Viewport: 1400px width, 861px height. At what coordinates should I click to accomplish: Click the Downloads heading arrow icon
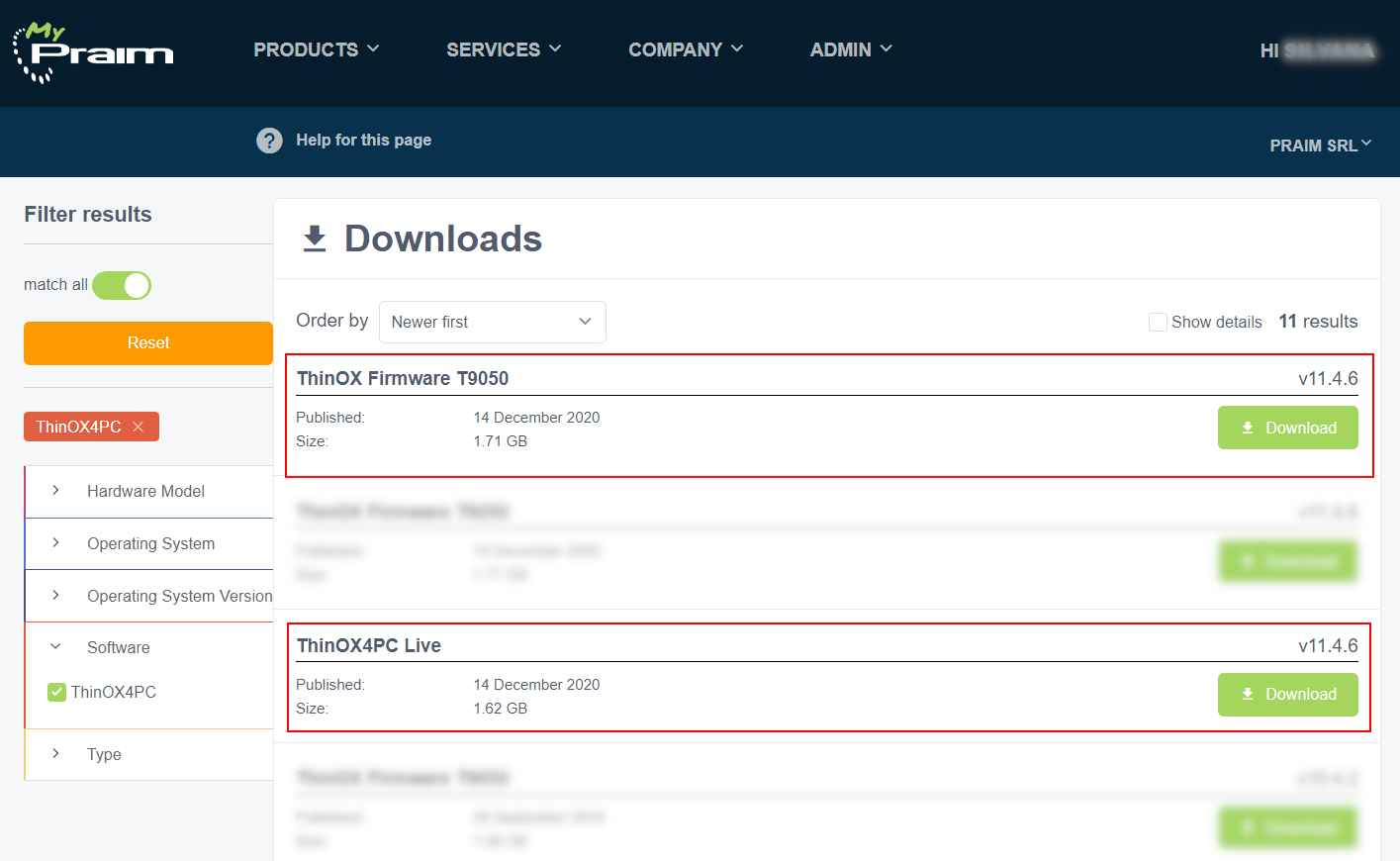pos(315,239)
